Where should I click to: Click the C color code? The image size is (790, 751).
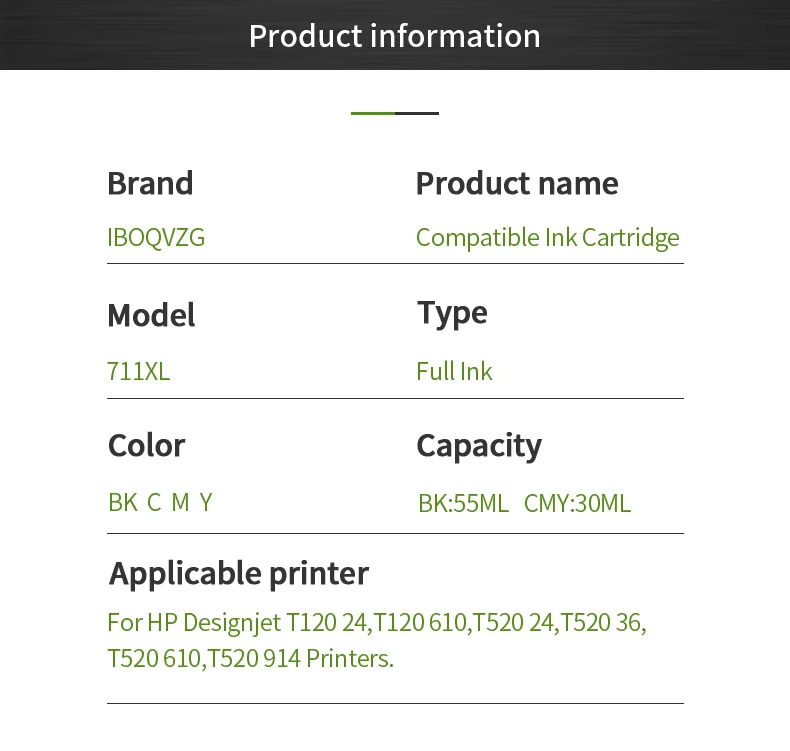tap(154, 502)
